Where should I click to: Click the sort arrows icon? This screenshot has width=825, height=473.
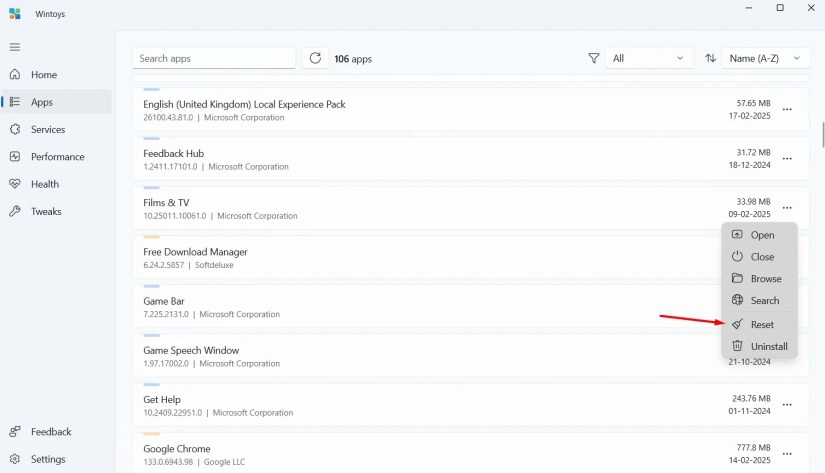(x=710, y=58)
